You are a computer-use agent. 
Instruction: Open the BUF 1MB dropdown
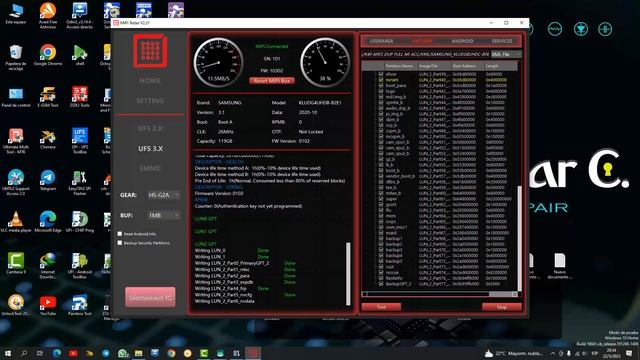(163, 215)
